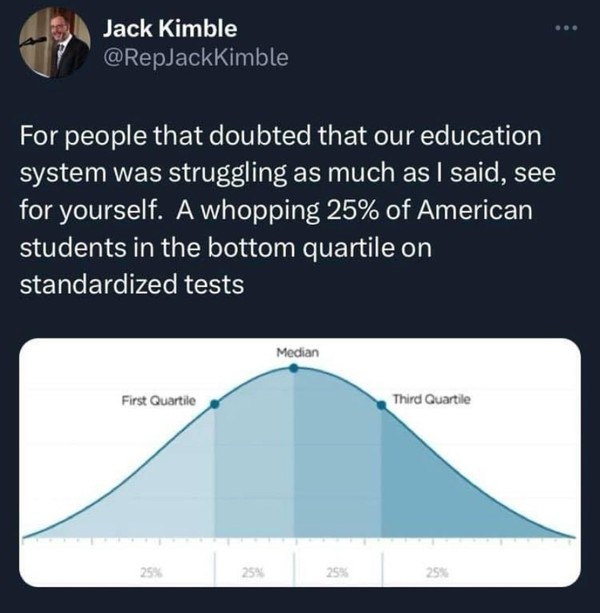Click the Third Quartile dot marker

(381, 405)
